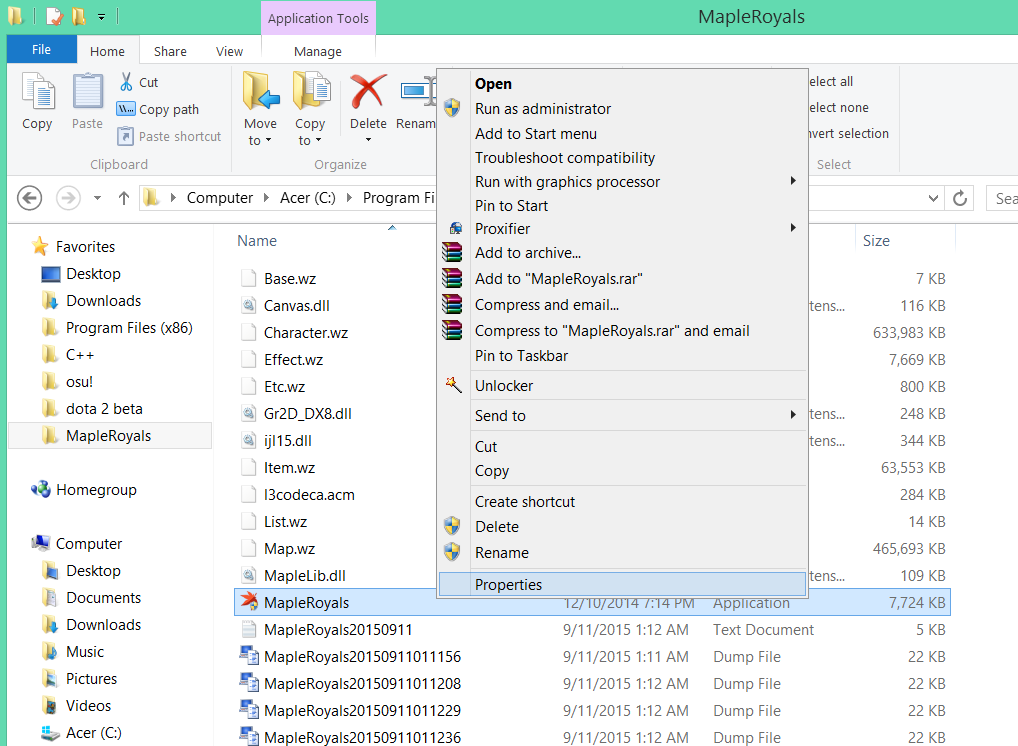Click Program Files breadcrumb segment
This screenshot has height=746, width=1018.
(399, 197)
